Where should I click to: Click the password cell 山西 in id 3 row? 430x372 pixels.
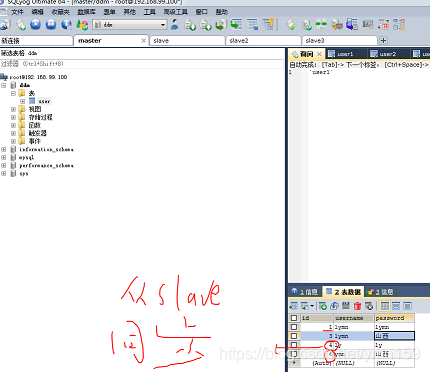tap(395, 336)
